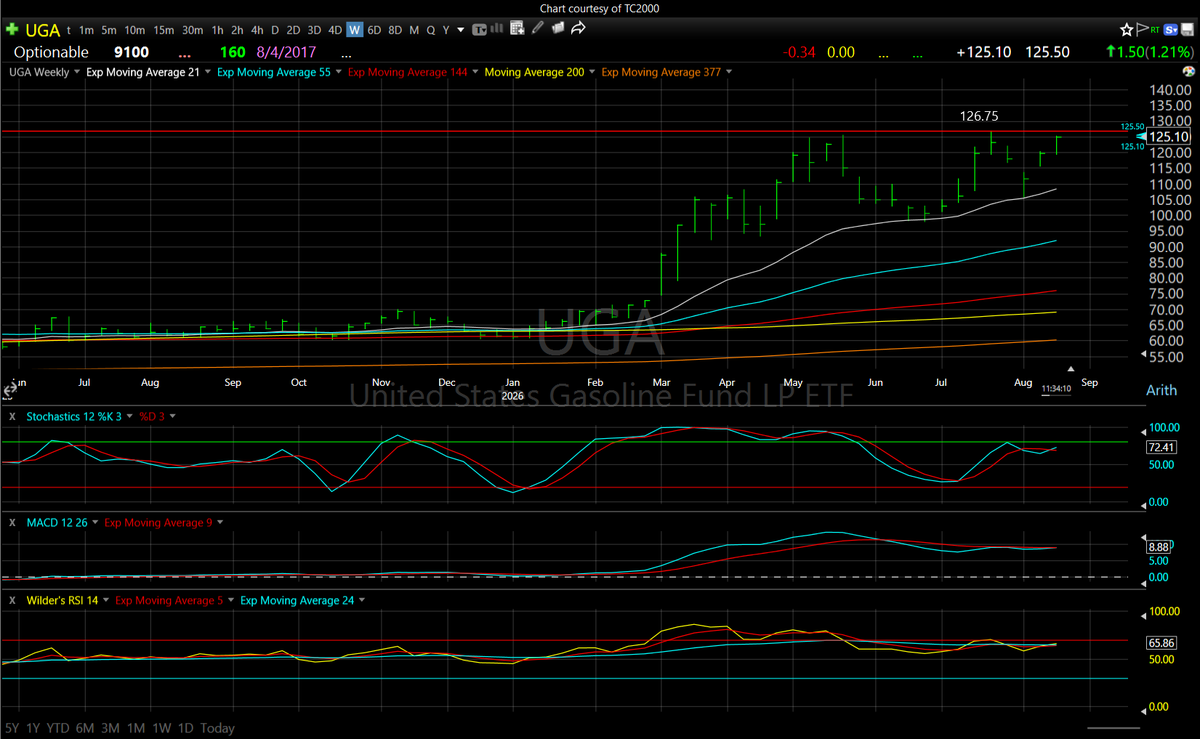Switch to the 6D timeframe
Image resolution: width=1200 pixels, height=739 pixels.
376,30
